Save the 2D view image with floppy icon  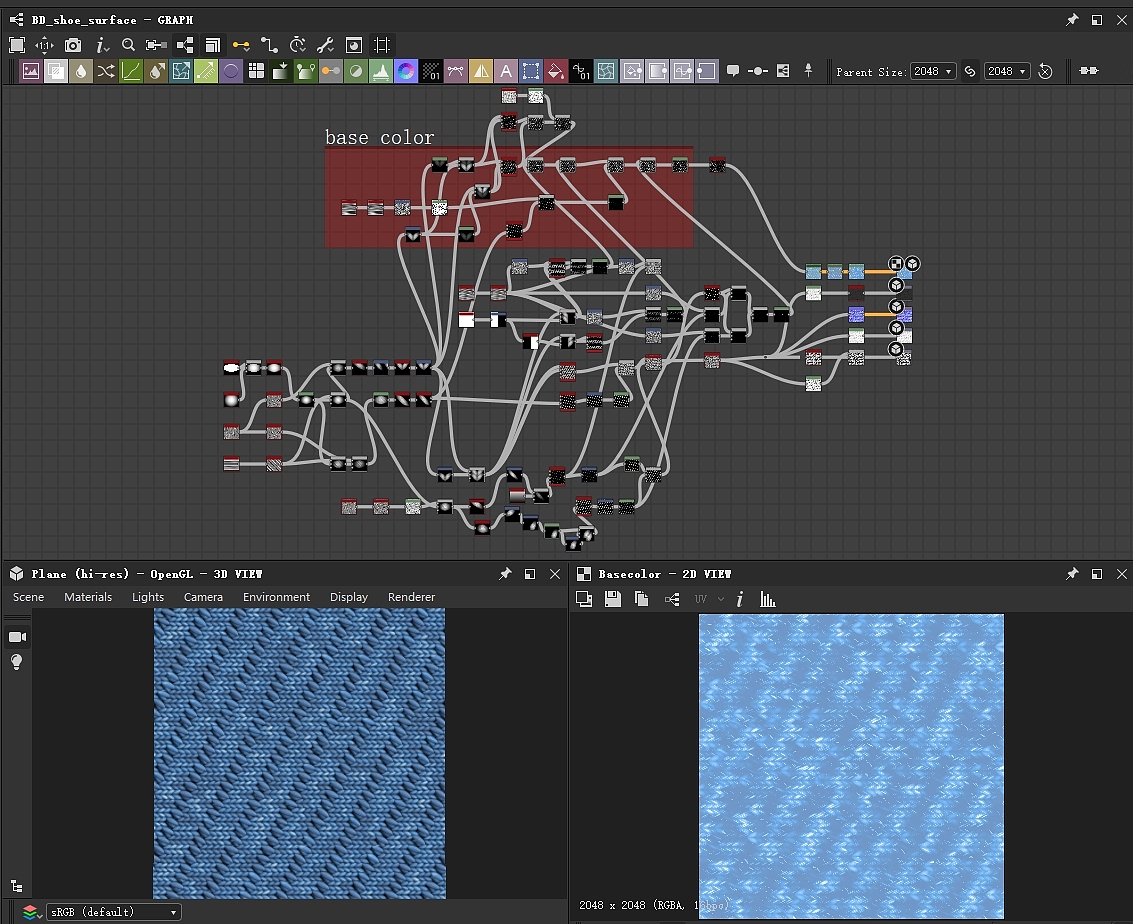coord(613,599)
